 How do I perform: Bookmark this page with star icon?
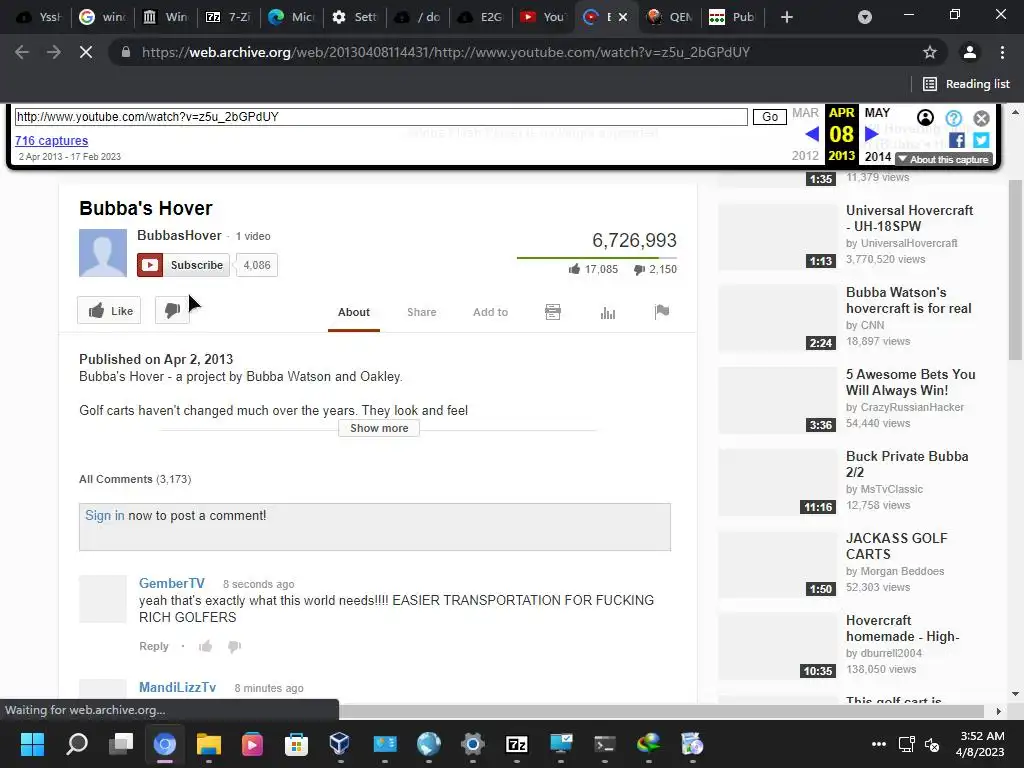pyautogui.click(x=930, y=52)
